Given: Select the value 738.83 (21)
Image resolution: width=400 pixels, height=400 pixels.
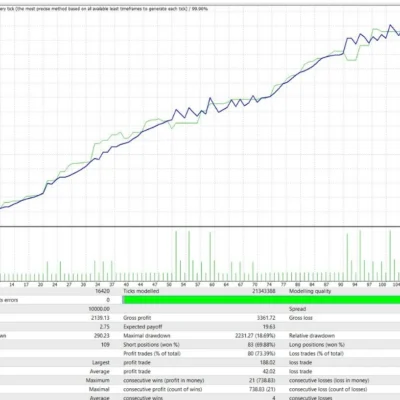Looking at the screenshot, I should point(262,389).
